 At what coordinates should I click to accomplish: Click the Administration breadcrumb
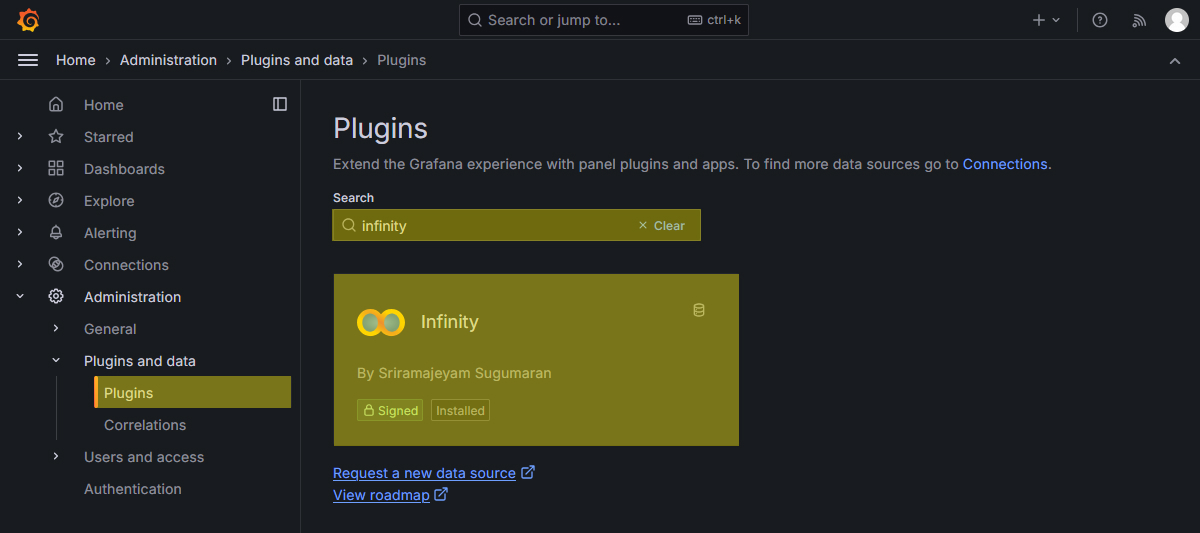[168, 60]
